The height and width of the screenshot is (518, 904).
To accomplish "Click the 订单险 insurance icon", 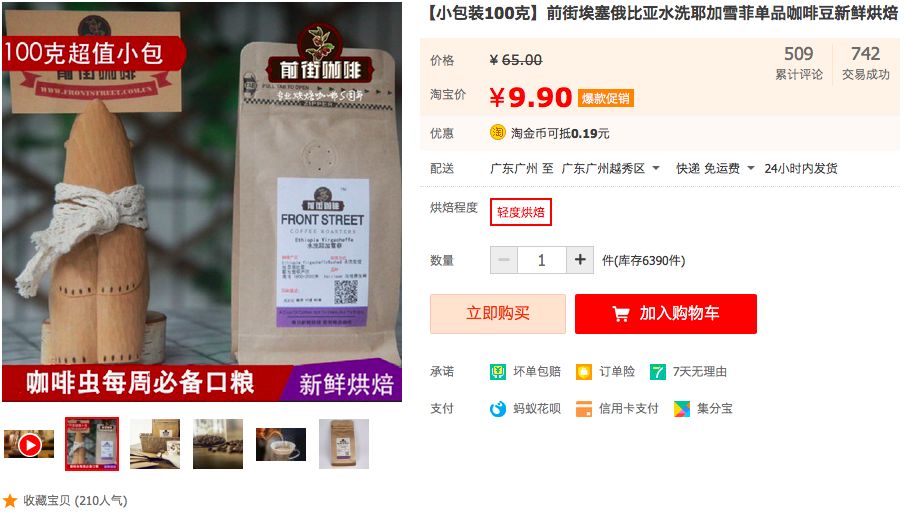I will [x=583, y=372].
